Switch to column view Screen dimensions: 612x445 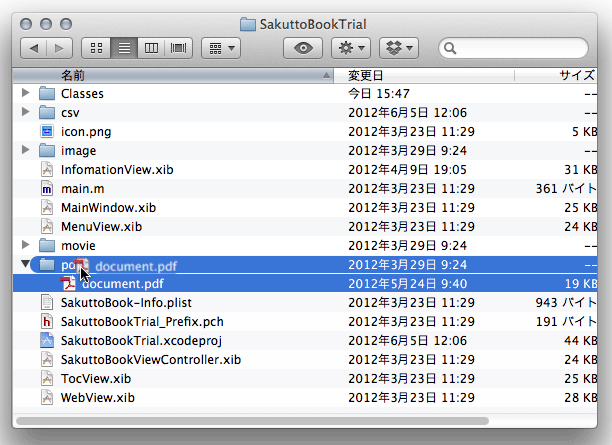tap(151, 48)
